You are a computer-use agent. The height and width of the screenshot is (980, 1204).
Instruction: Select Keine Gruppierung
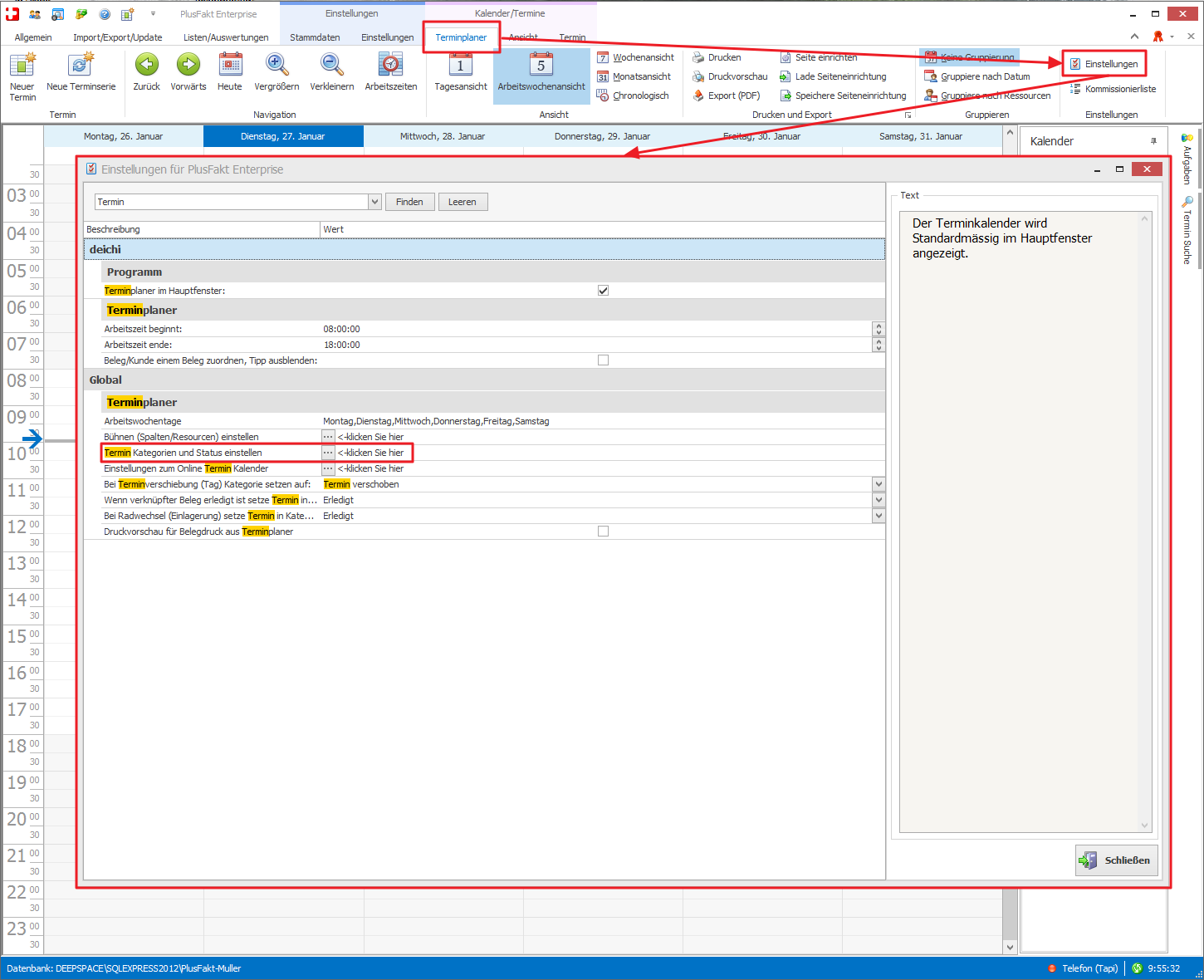pos(970,57)
